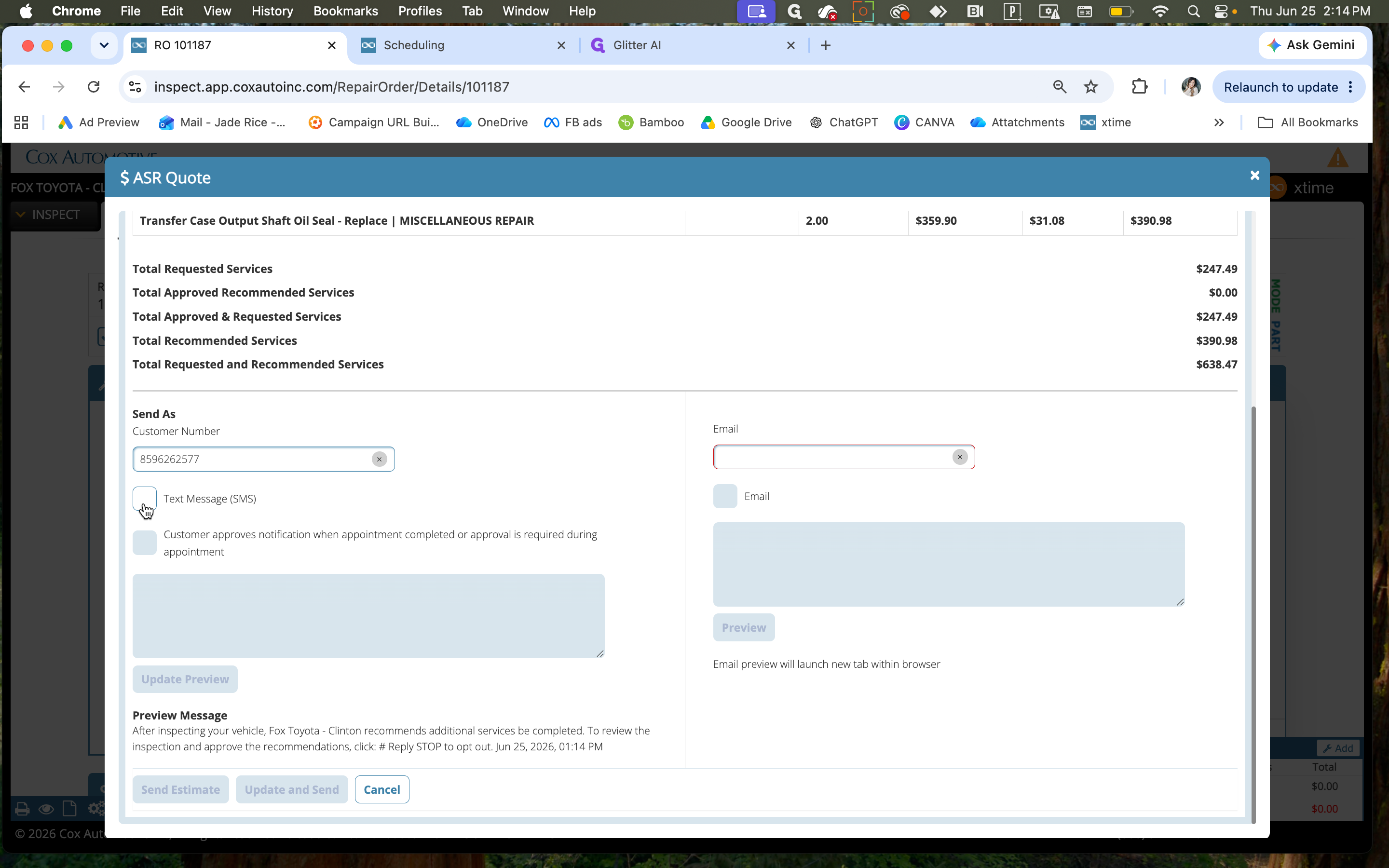Open the Chrome apps grid icon

(21, 122)
